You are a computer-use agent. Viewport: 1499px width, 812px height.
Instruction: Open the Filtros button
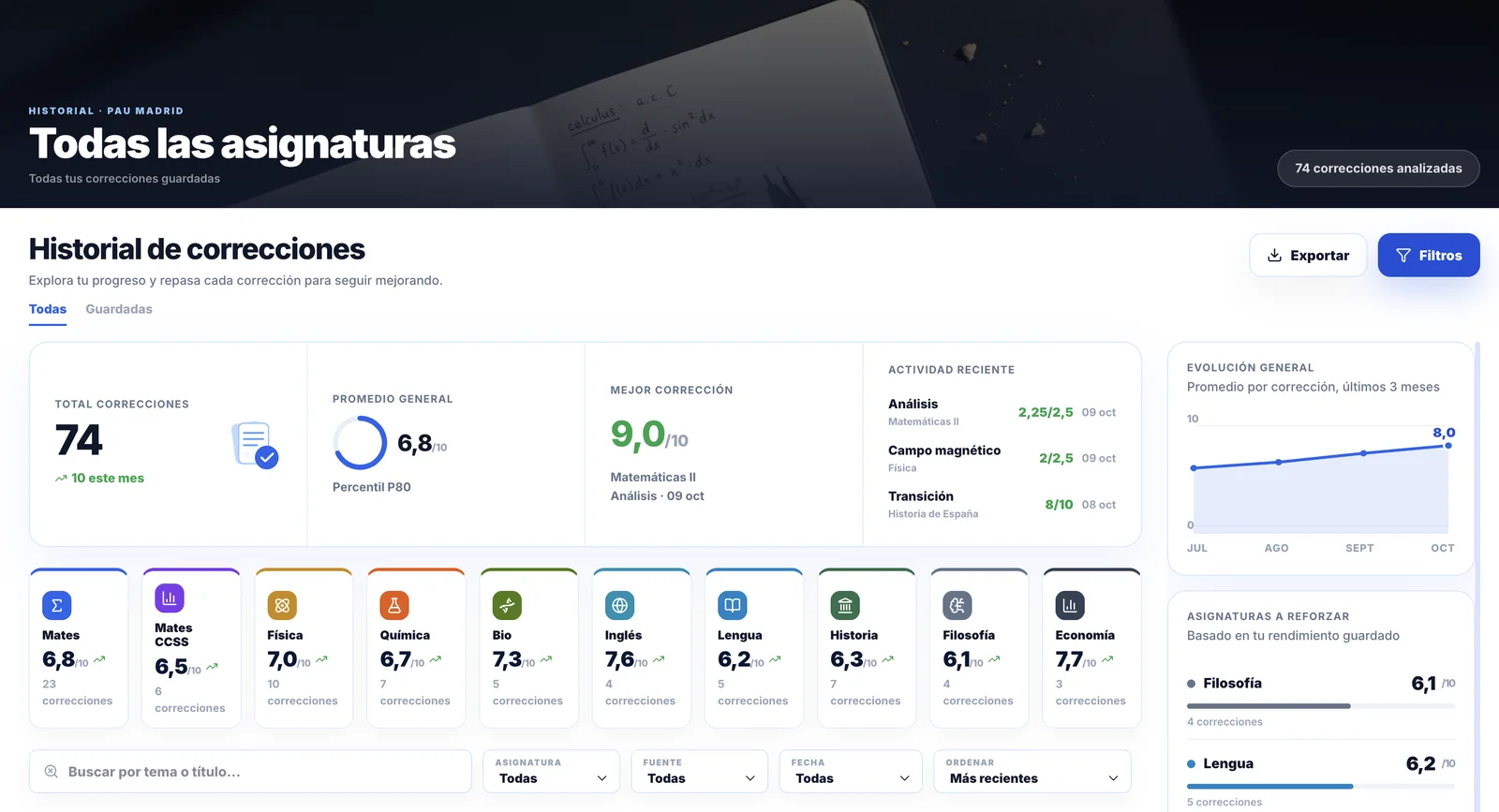point(1429,255)
